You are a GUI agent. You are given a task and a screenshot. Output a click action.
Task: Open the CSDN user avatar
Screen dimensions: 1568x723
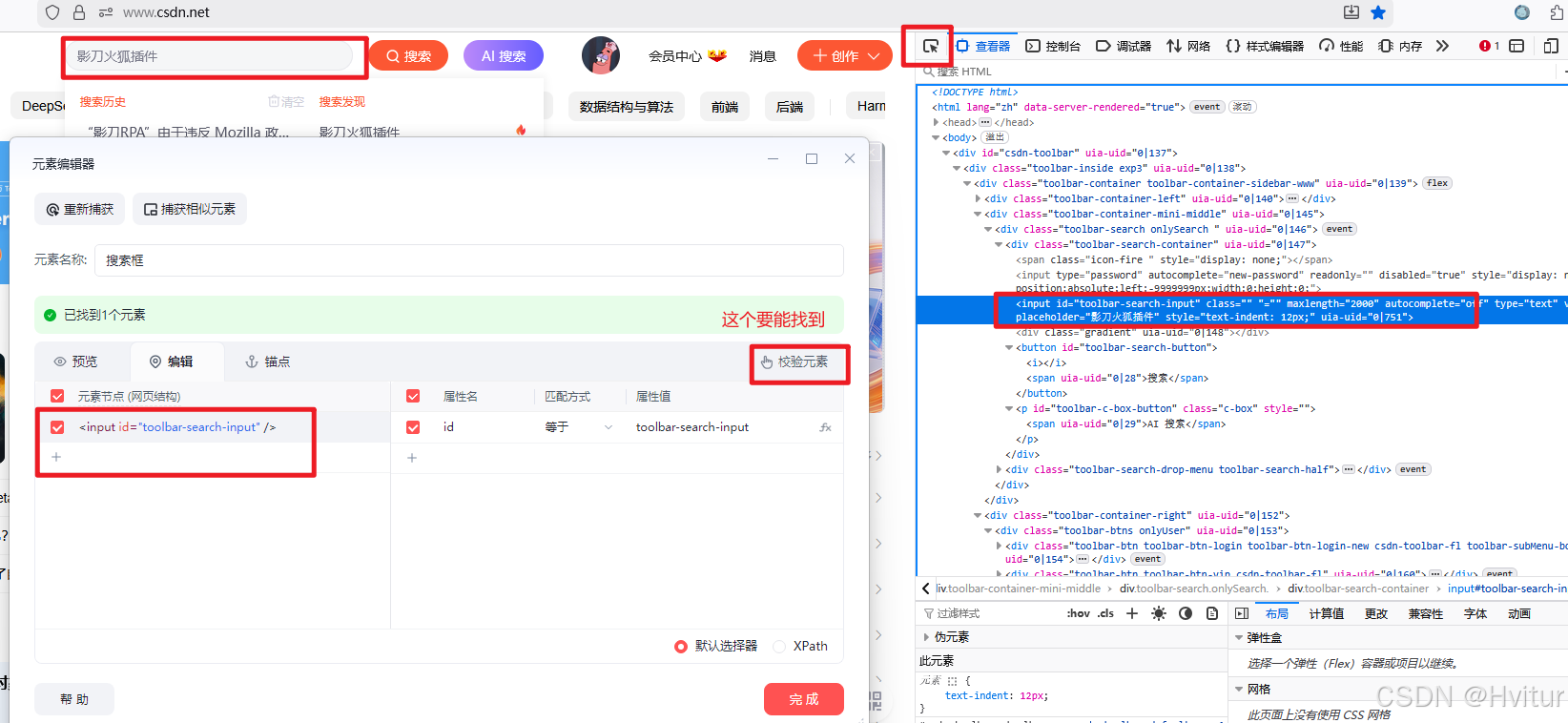(x=601, y=55)
